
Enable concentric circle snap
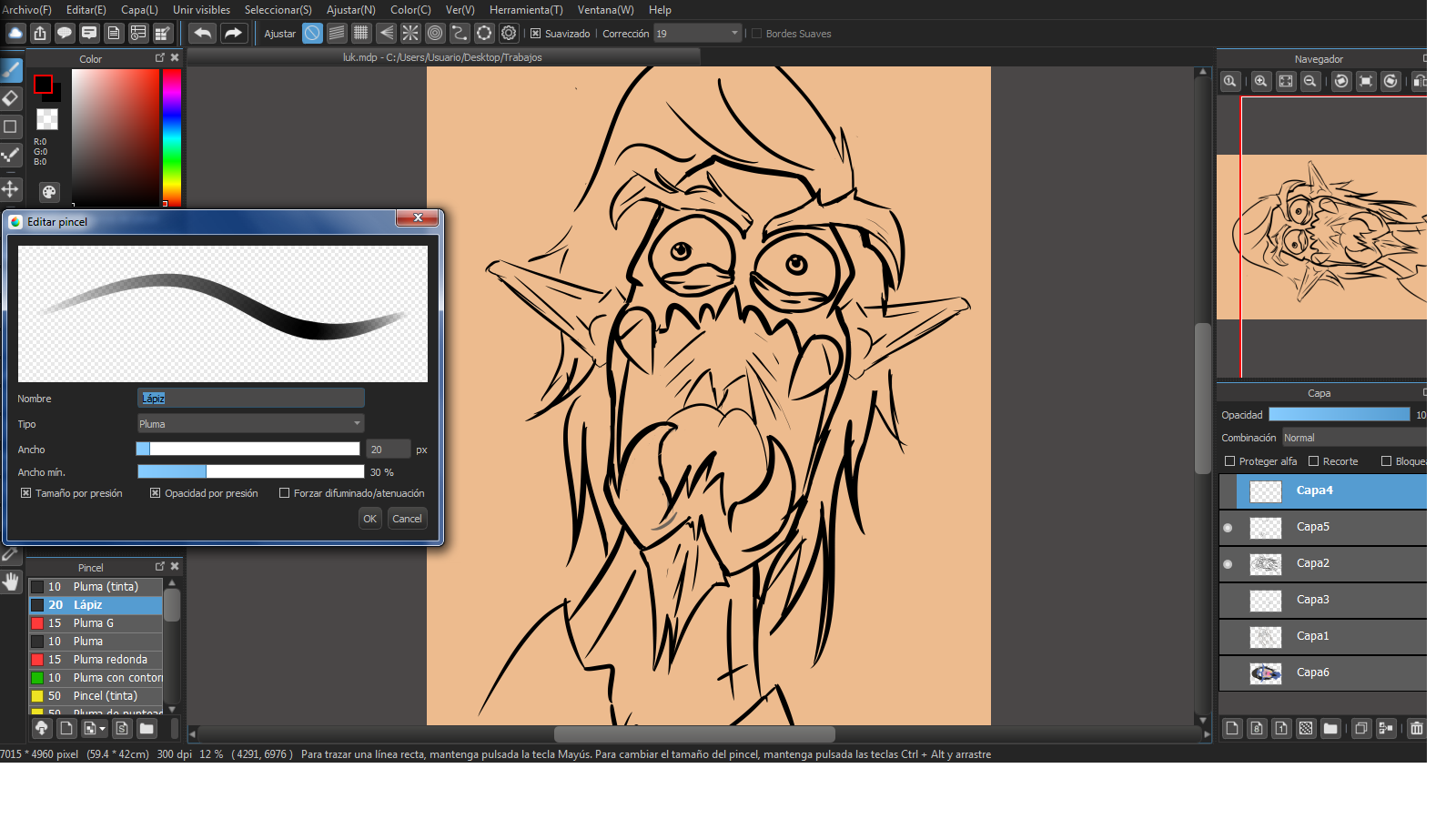click(435, 34)
